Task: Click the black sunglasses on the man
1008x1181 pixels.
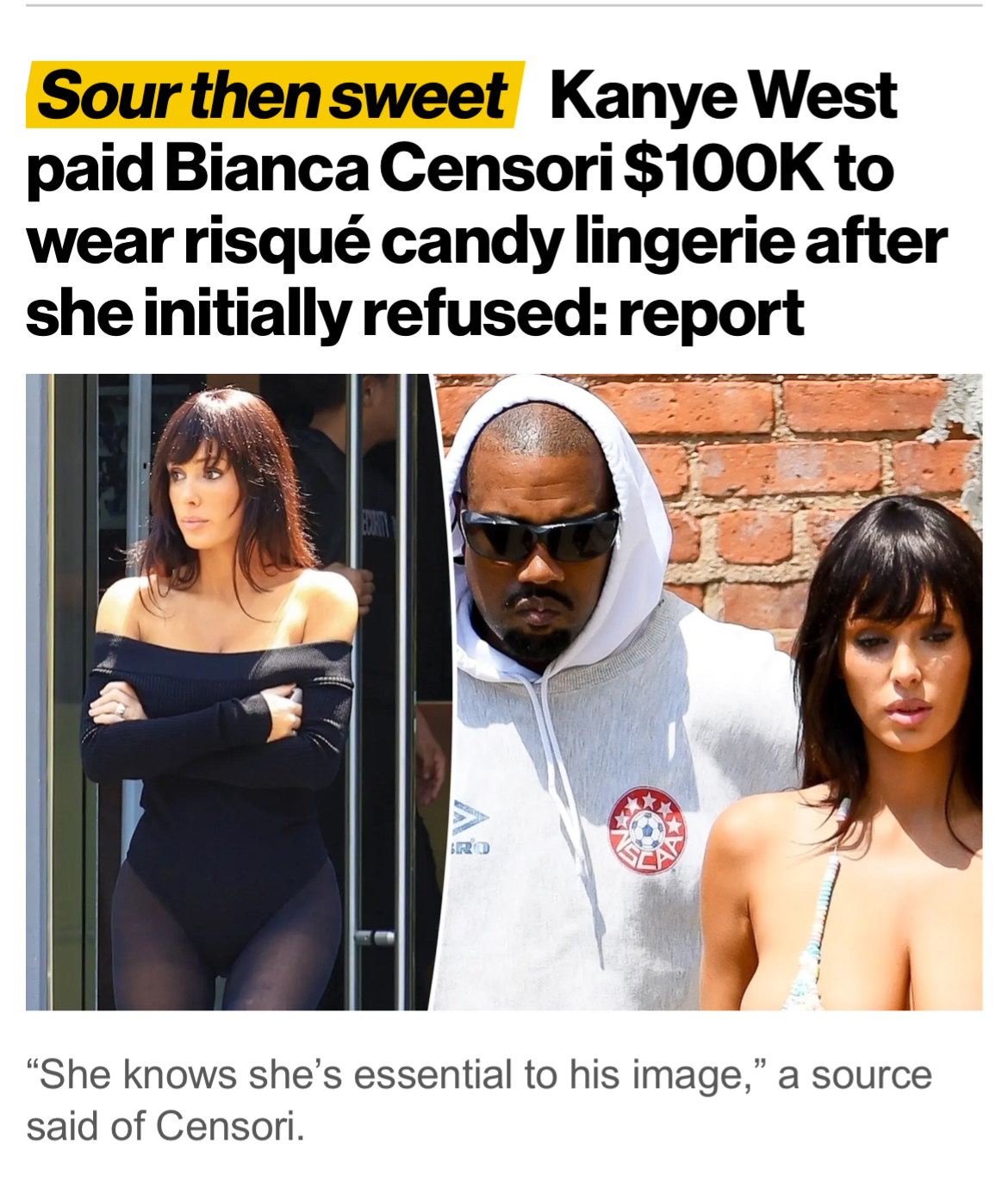Action: click(x=539, y=534)
